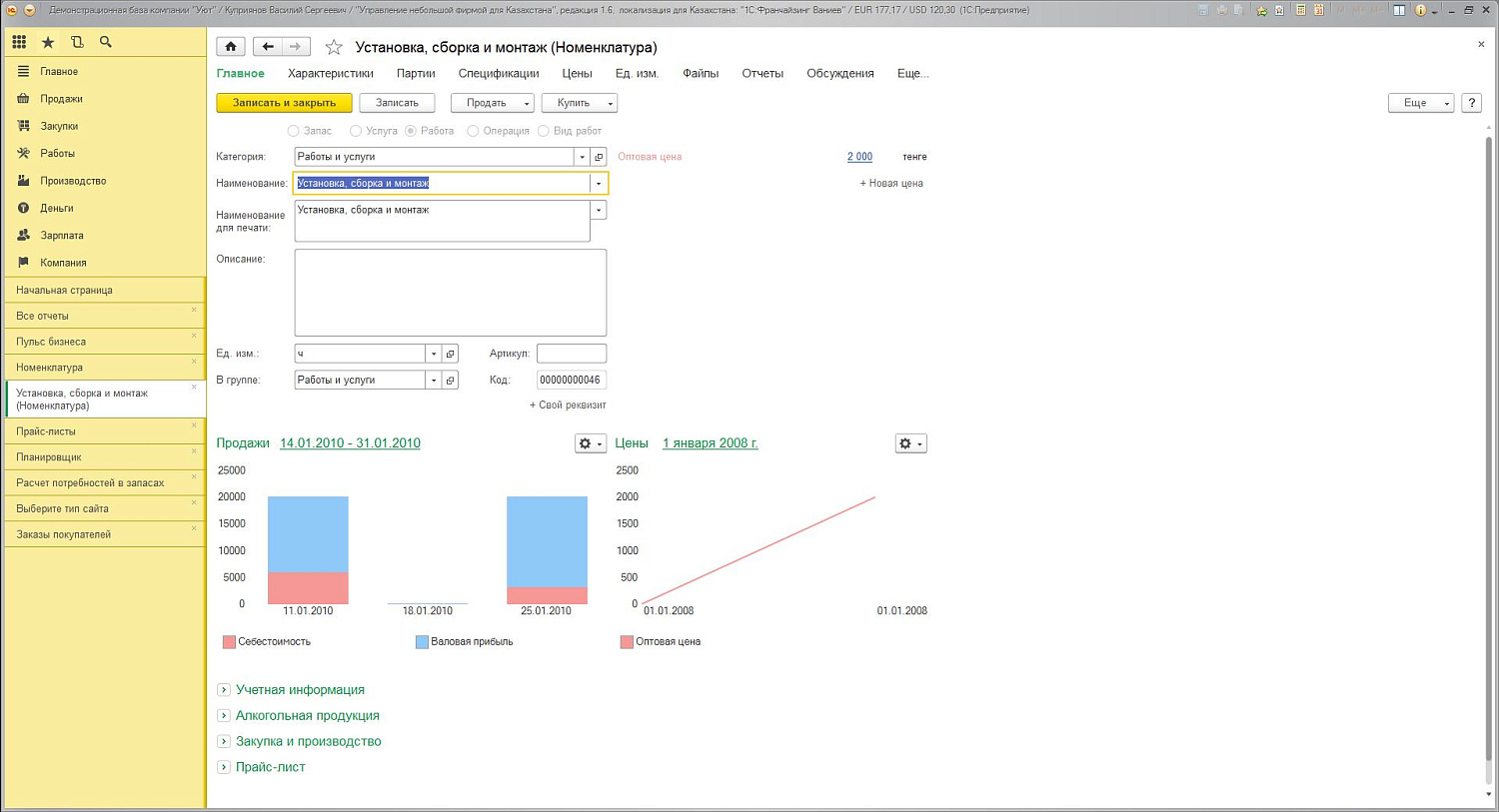Switch to the Характеристики tab
This screenshot has width=1499, height=812.
coord(330,74)
